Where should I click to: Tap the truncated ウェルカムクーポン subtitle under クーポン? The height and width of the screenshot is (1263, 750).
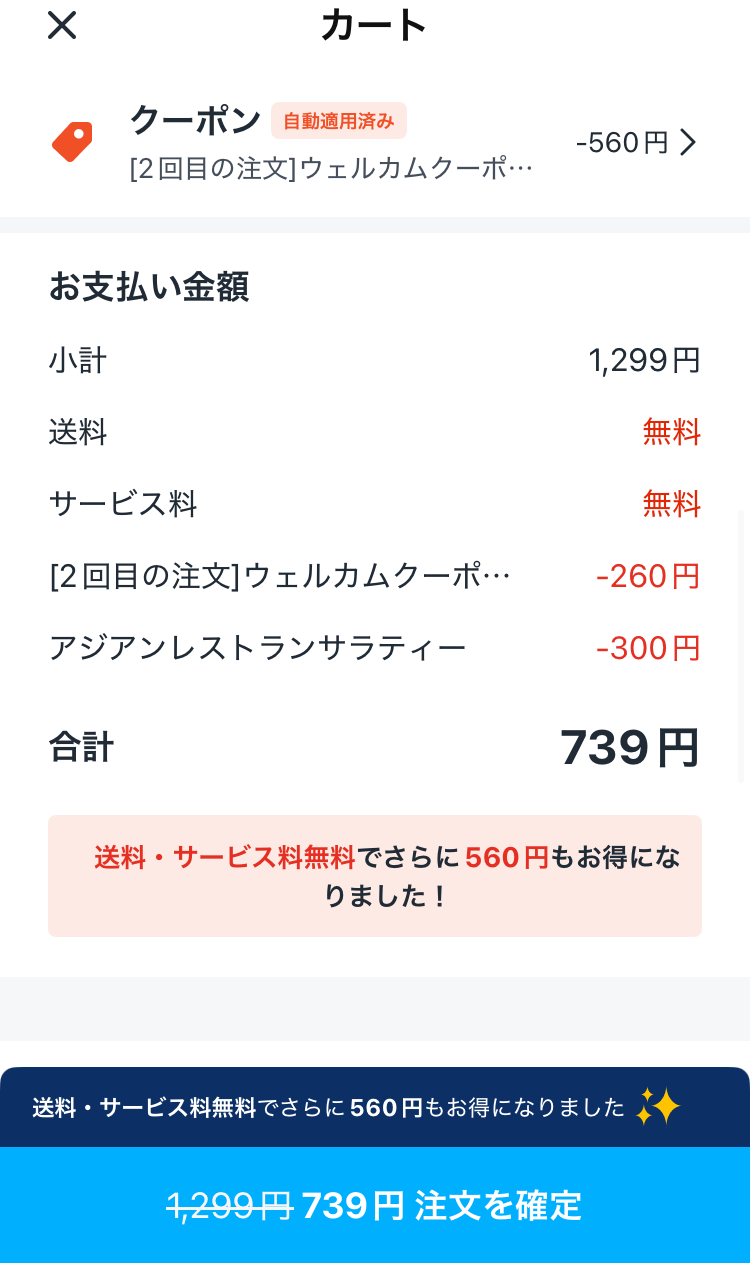point(331,167)
